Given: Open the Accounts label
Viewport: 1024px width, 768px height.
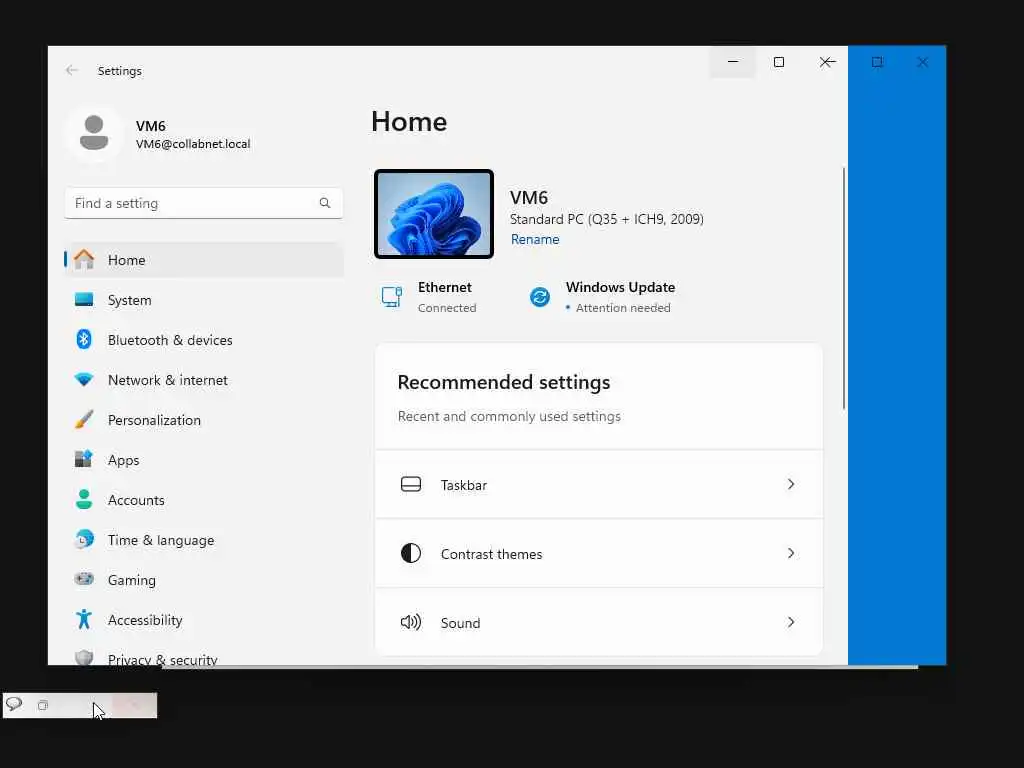Looking at the screenshot, I should [136, 500].
